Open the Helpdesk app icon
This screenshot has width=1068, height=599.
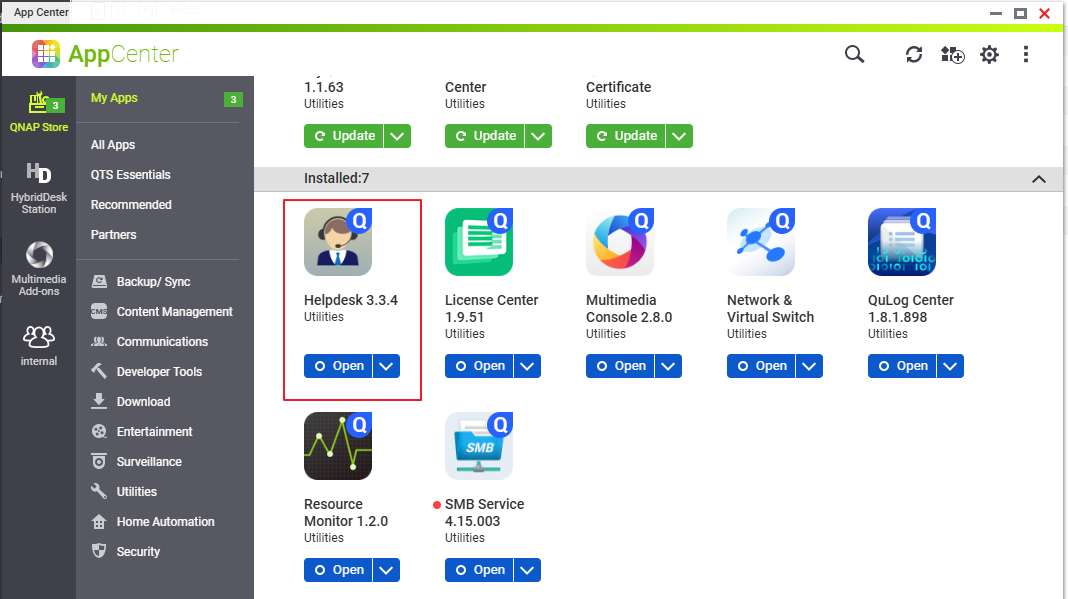pos(338,243)
